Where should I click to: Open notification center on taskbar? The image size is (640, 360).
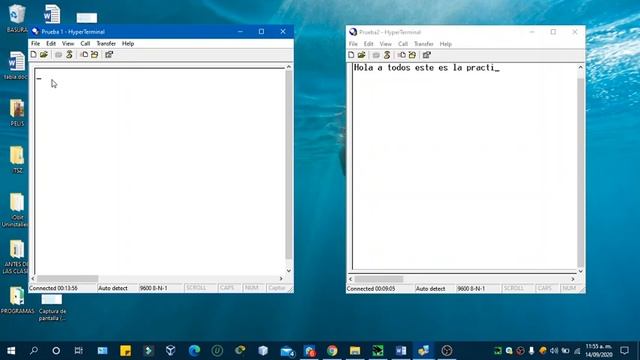point(624,351)
